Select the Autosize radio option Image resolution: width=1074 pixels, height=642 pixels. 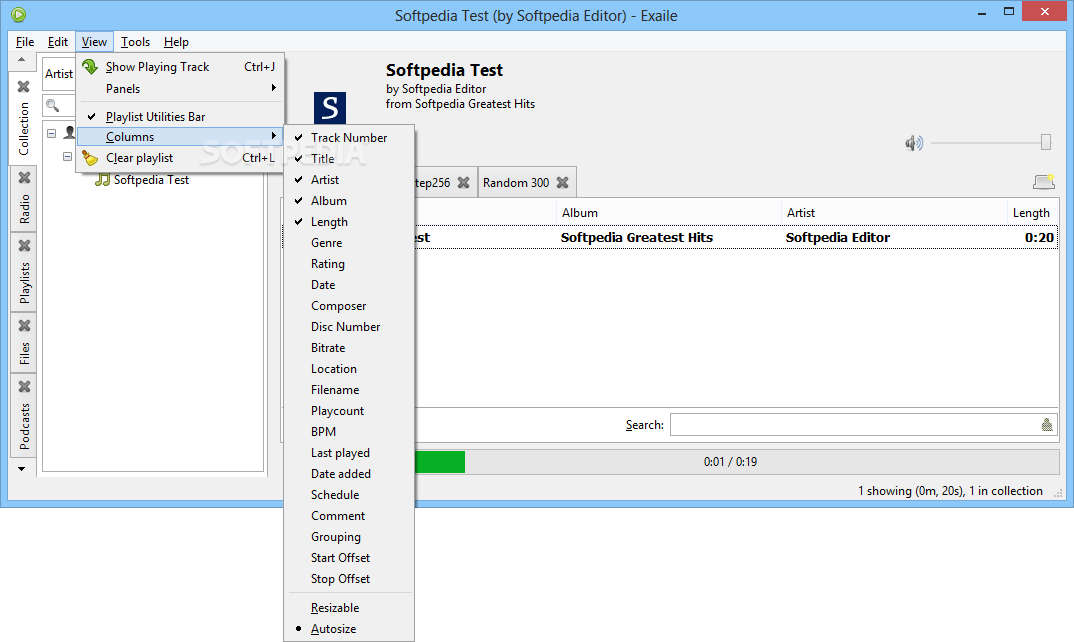click(x=349, y=629)
